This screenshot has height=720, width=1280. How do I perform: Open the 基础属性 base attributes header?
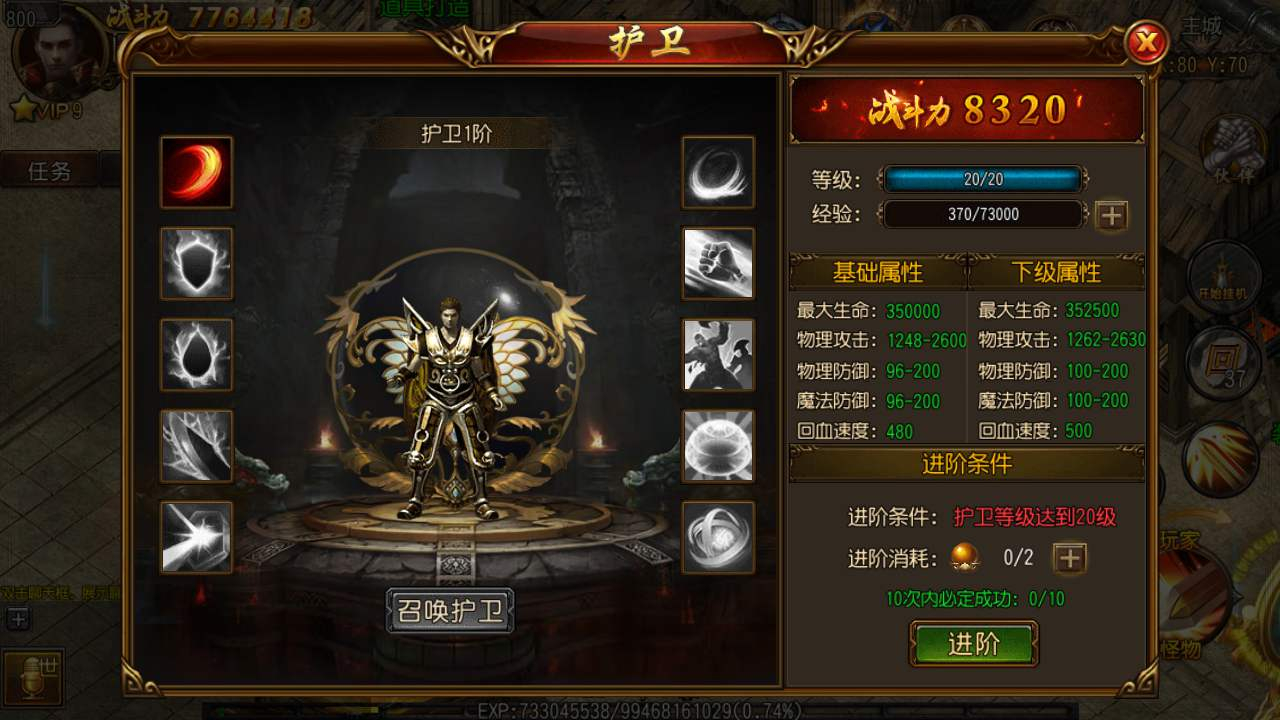click(878, 272)
